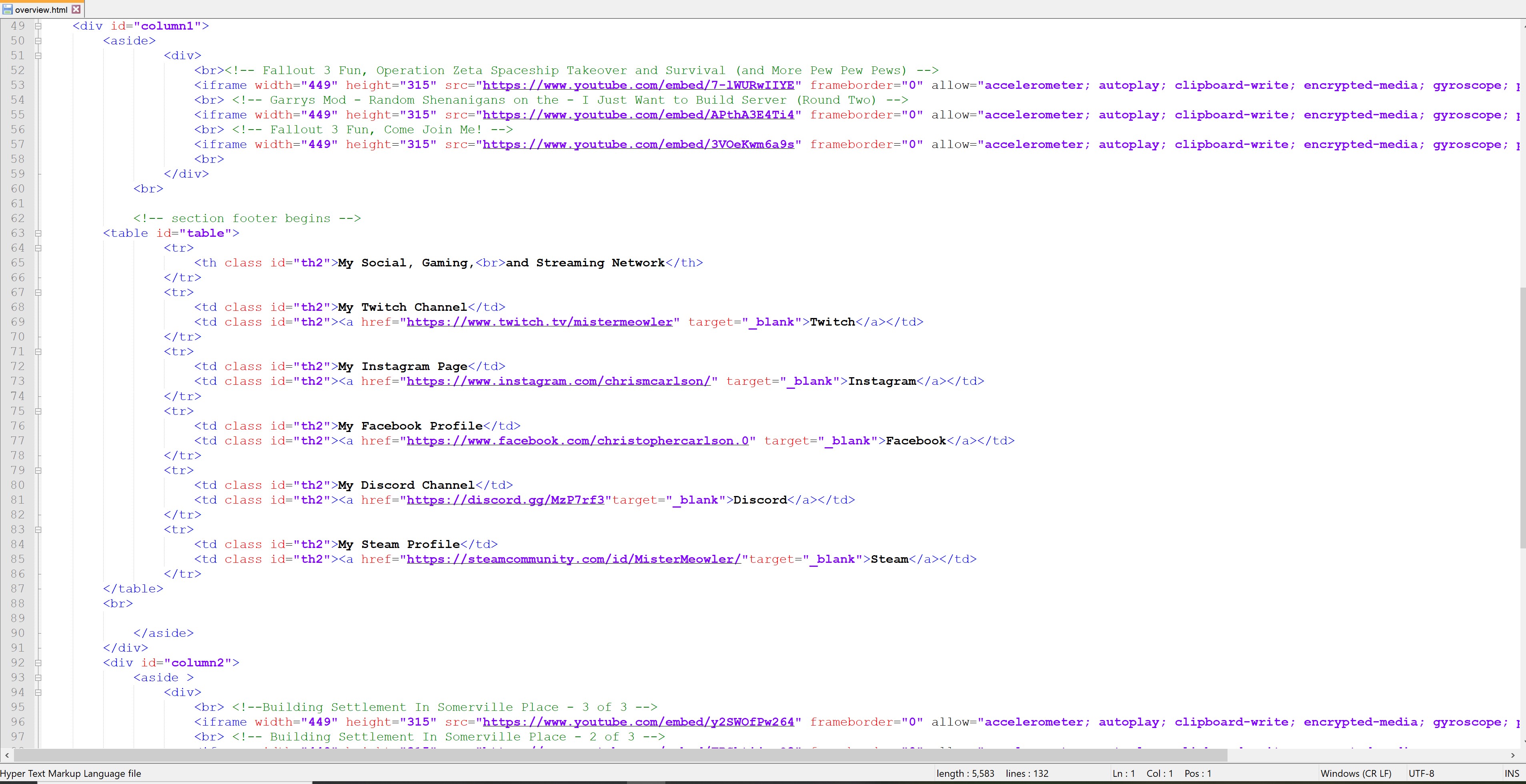The image size is (1526, 784).
Task: Open the youtube embed APthA3E4Ti4 link
Action: (x=638, y=115)
